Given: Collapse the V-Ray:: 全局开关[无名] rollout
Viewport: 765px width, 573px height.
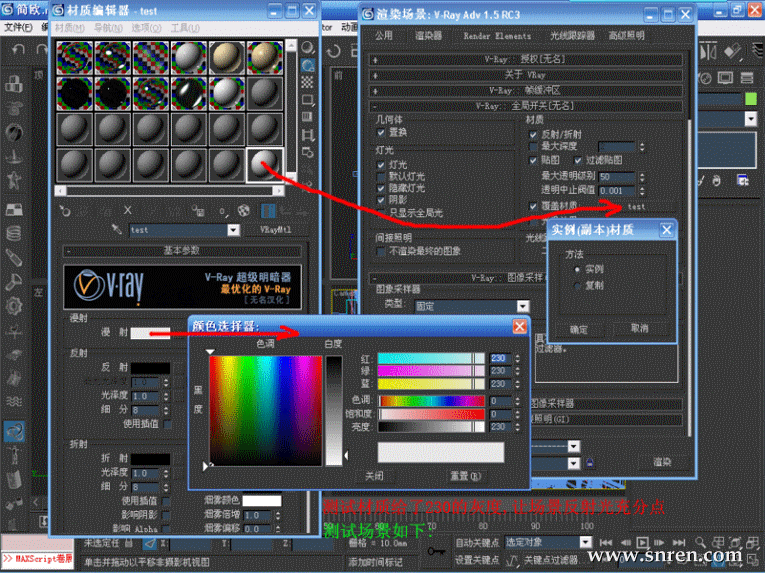Looking at the screenshot, I should pyautogui.click(x=524, y=106).
